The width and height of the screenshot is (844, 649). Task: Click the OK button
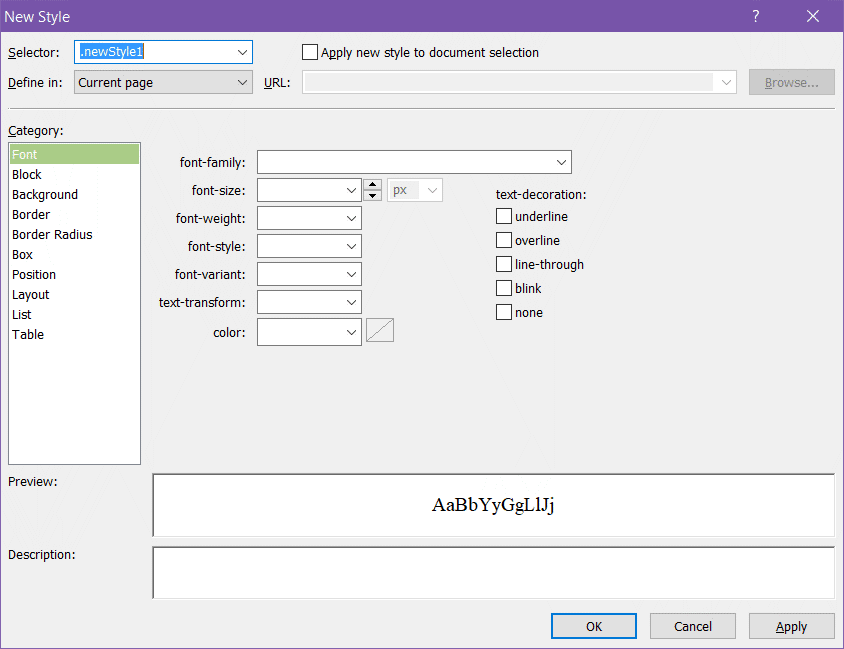click(593, 627)
